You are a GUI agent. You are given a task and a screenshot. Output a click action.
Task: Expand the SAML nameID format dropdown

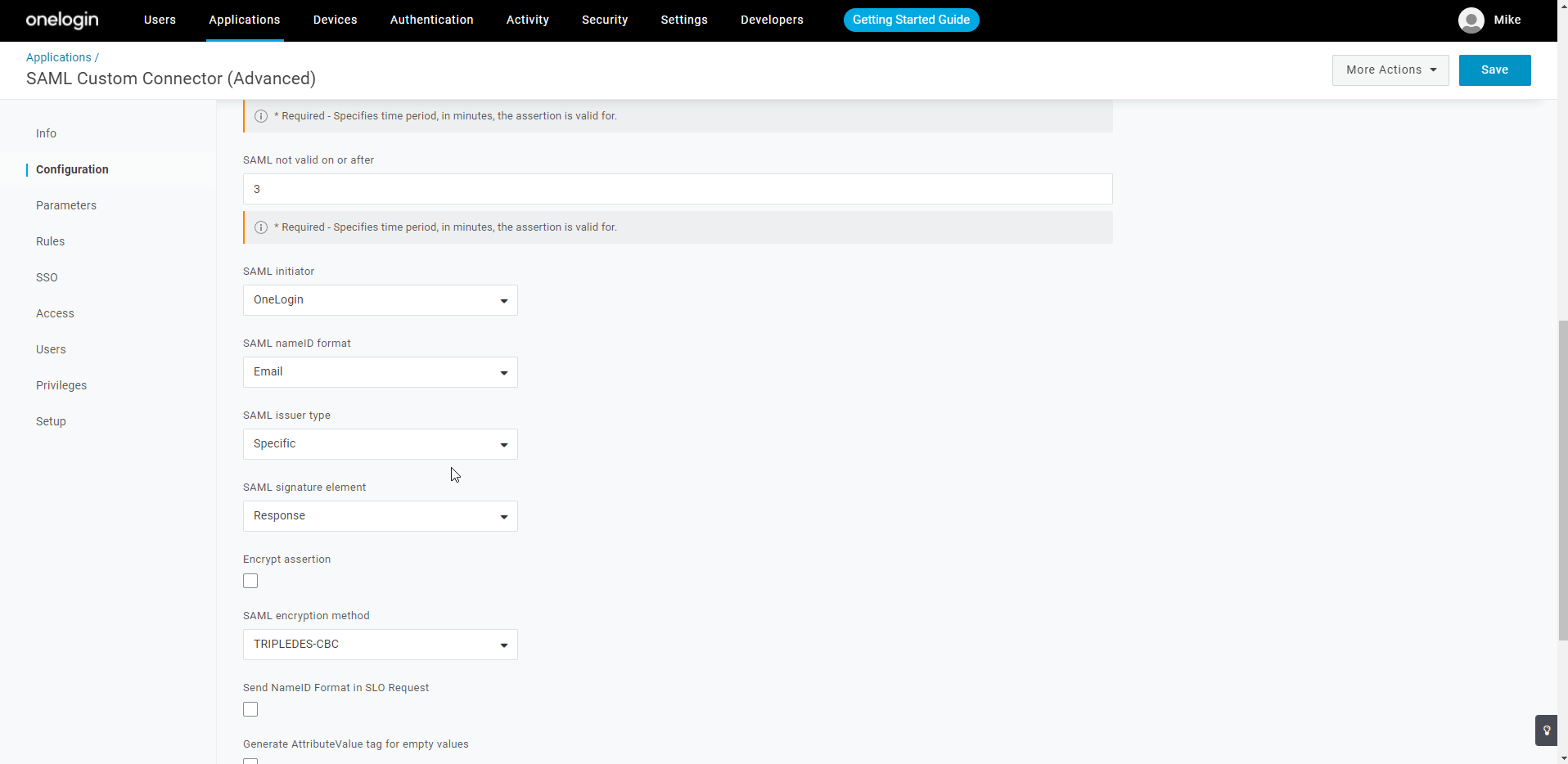pos(380,372)
